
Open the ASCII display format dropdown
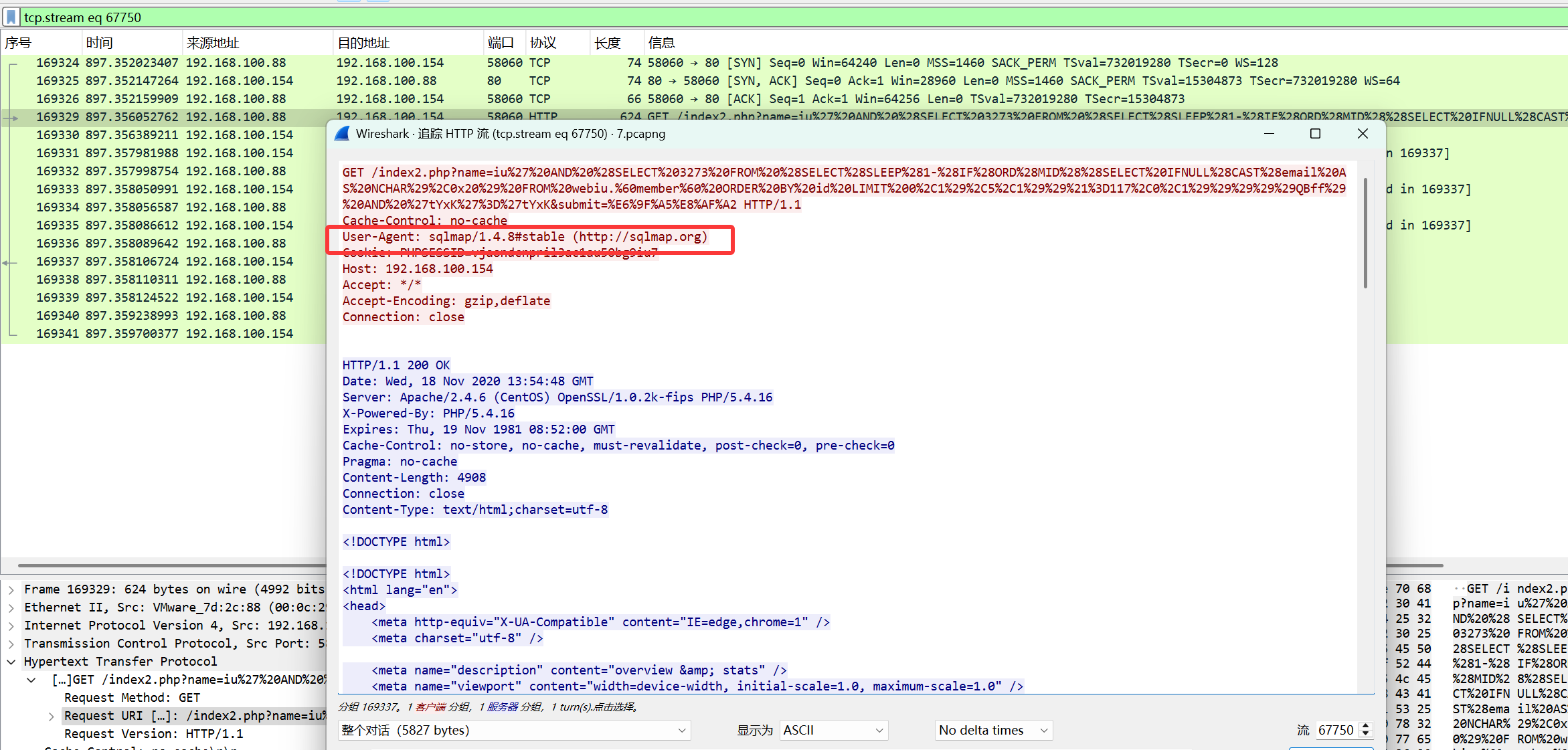click(833, 730)
